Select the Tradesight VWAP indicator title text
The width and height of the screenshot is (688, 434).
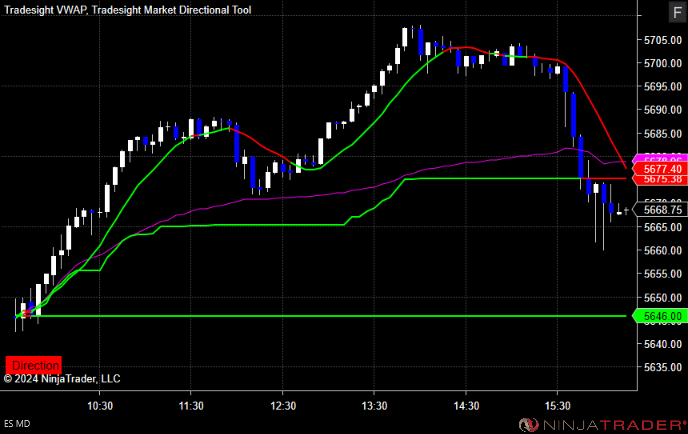[45, 10]
